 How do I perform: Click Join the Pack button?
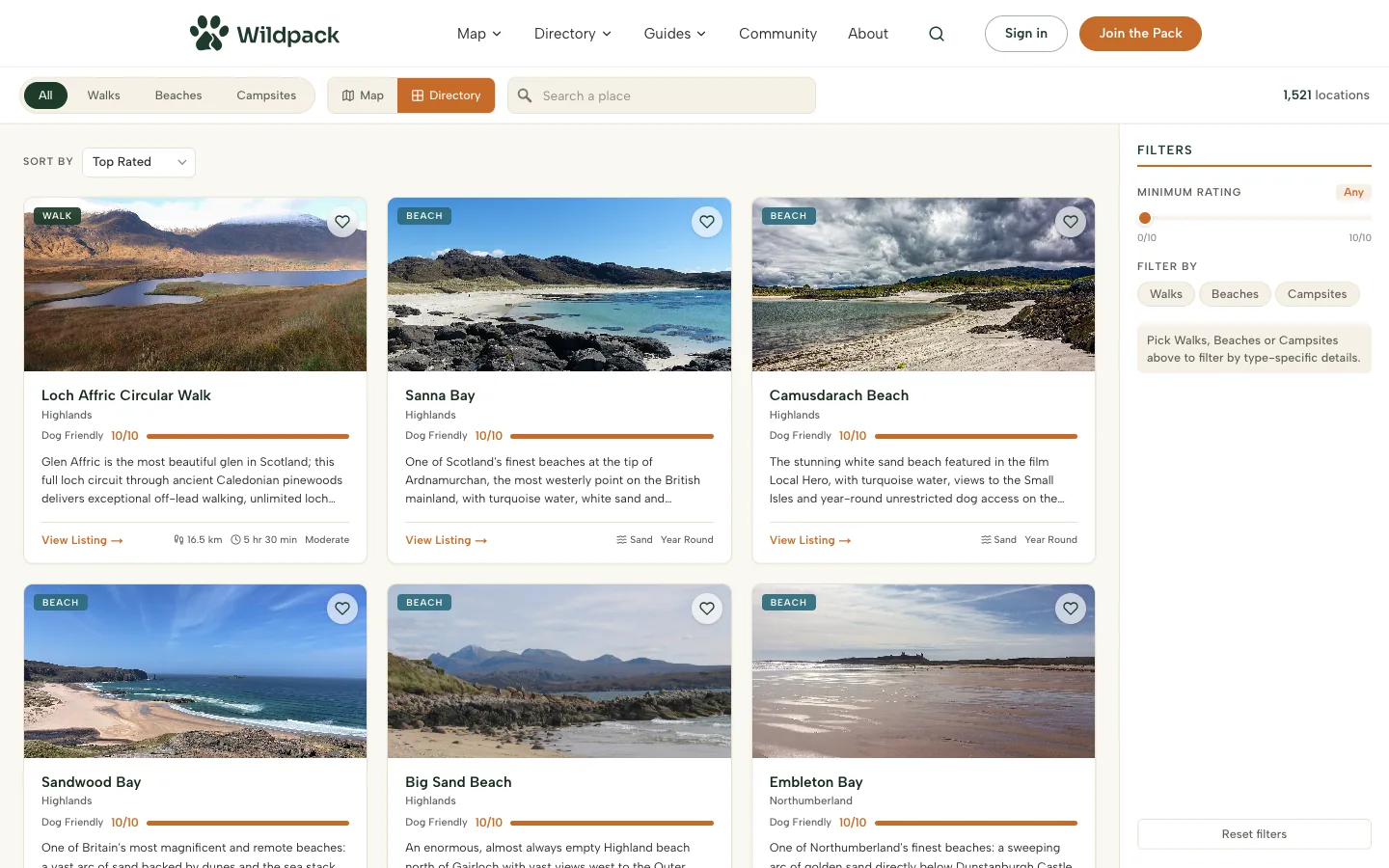pyautogui.click(x=1140, y=34)
